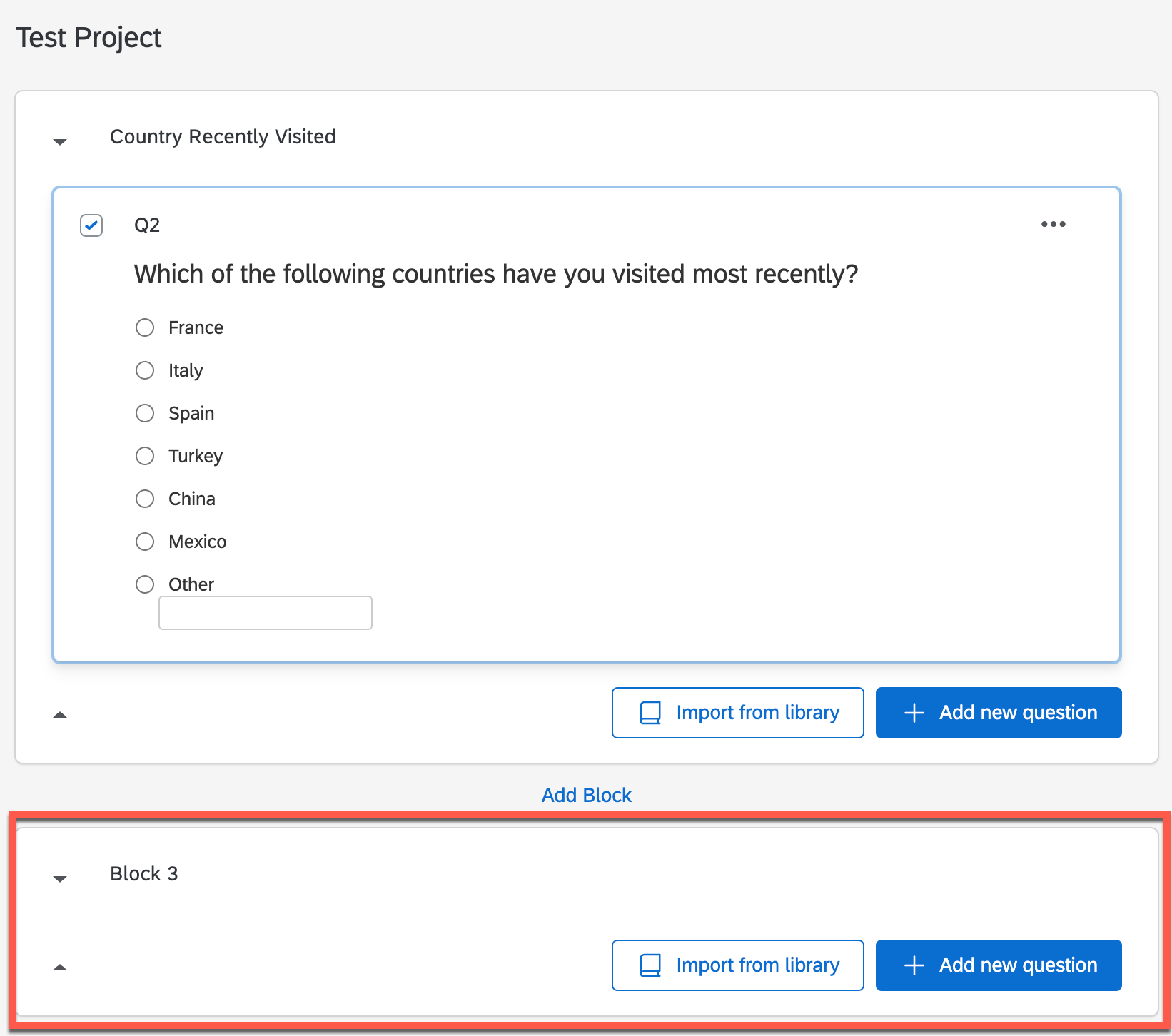The width and height of the screenshot is (1172, 1036).
Task: Click plus icon in first Add new question
Action: [x=914, y=713]
